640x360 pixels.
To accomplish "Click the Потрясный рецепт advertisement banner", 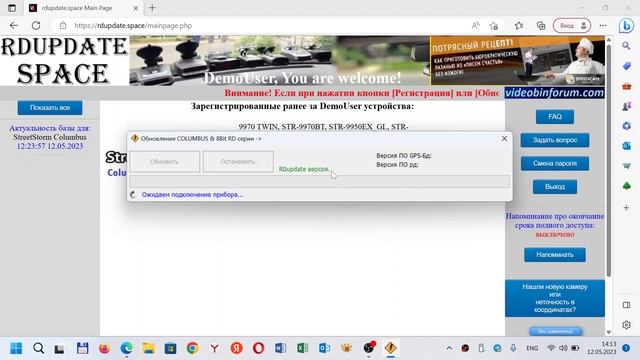I will (518, 60).
